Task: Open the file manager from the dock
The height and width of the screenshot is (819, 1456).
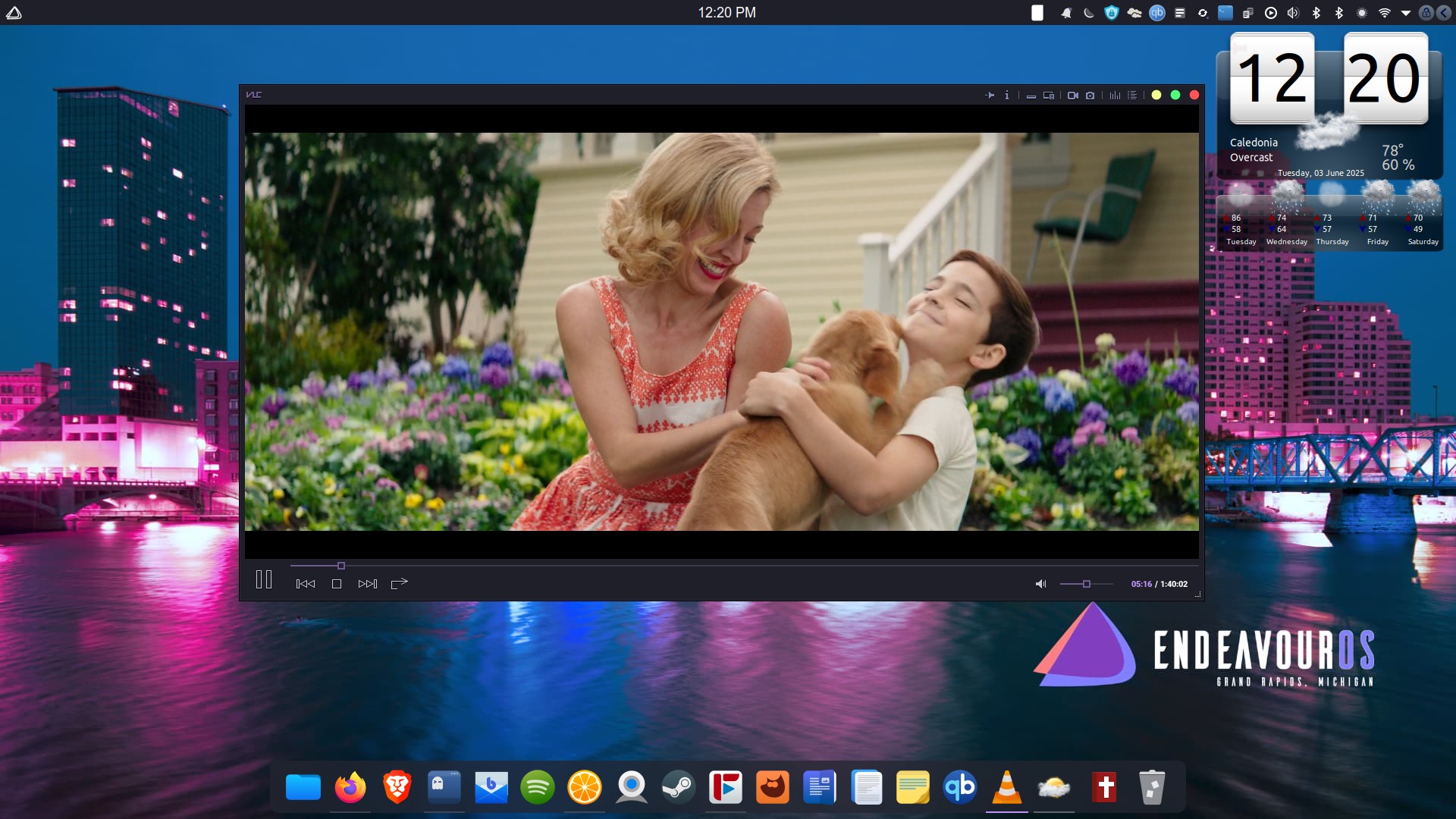Action: pyautogui.click(x=303, y=787)
